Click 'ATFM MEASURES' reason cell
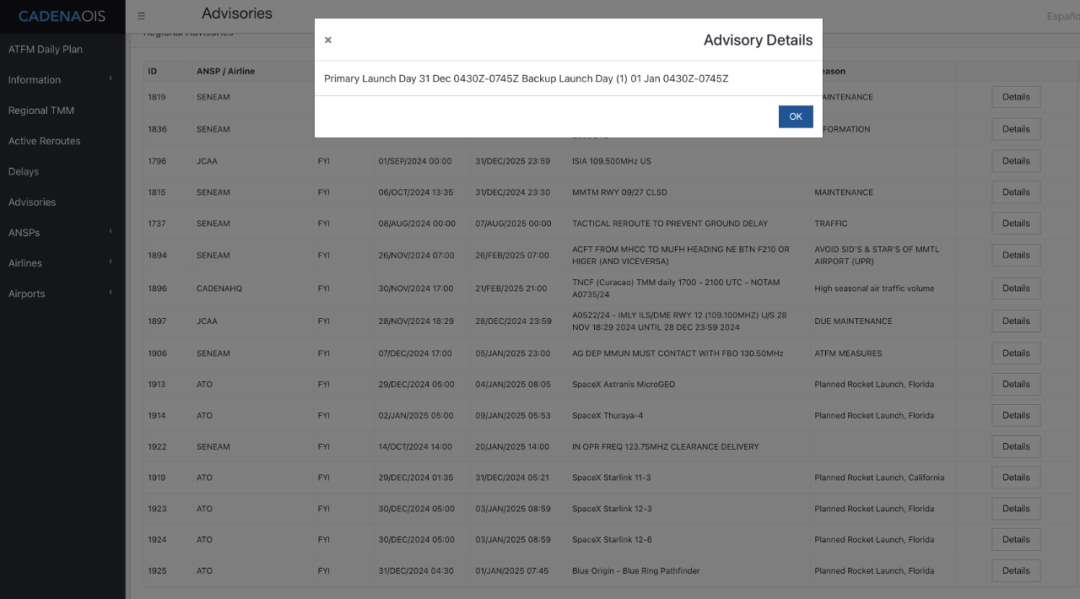 (848, 353)
